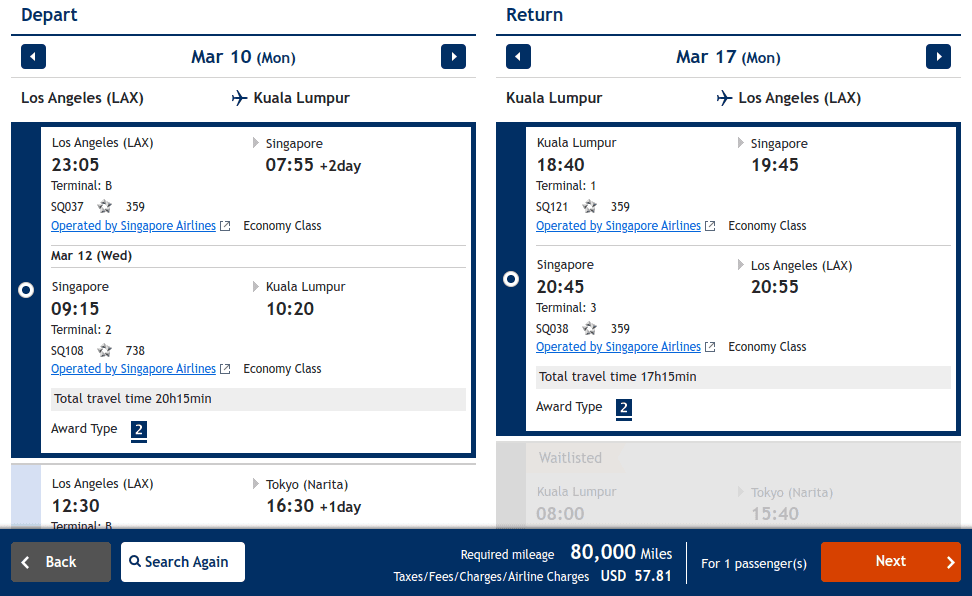This screenshot has width=972, height=596.
Task: Open Singapore Airlines operator link for SQ037
Action: pos(134,226)
